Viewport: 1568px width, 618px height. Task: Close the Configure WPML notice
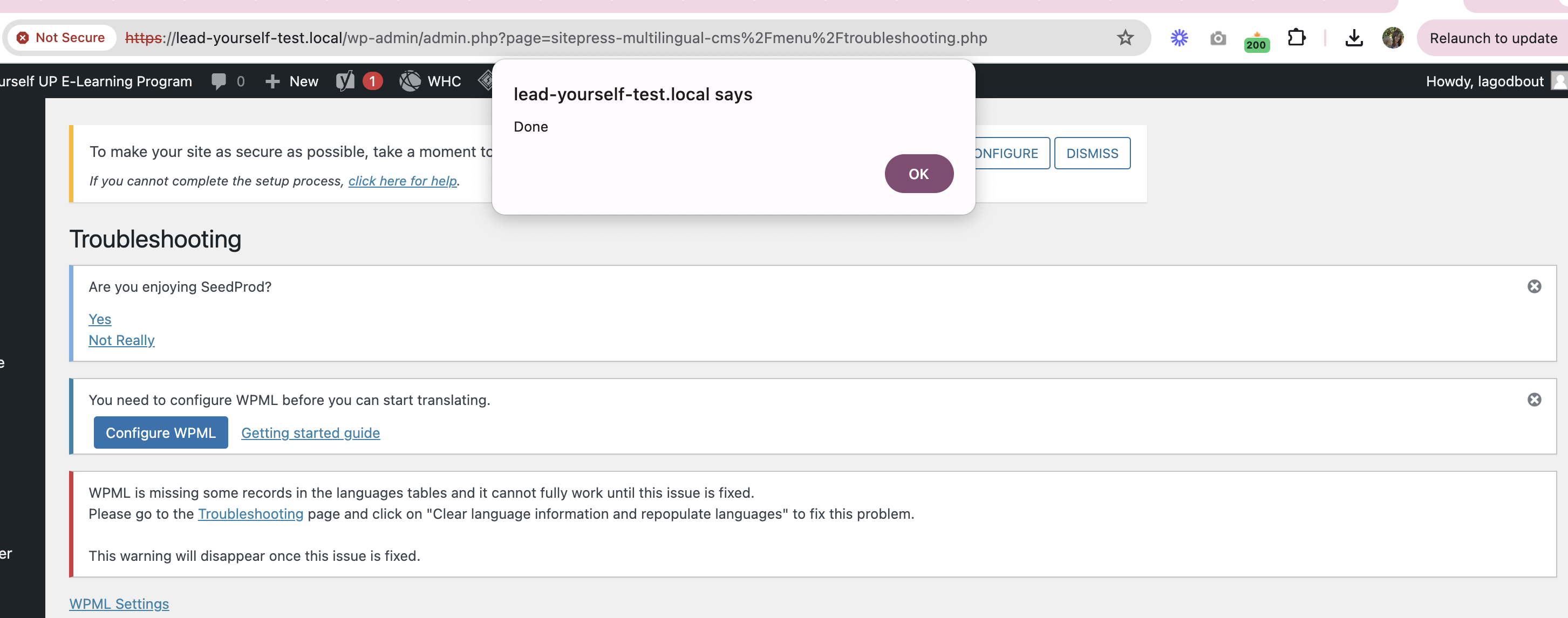tap(1534, 400)
